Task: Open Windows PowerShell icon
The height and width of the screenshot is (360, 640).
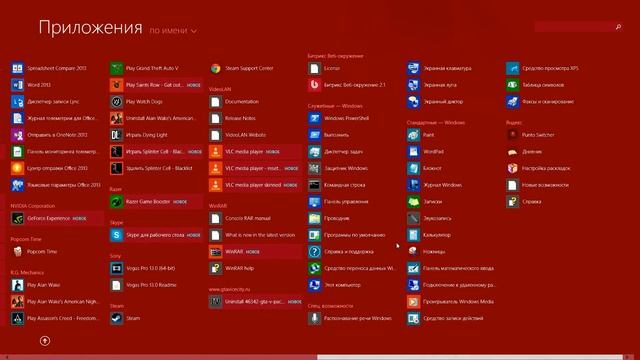Action: (x=315, y=118)
